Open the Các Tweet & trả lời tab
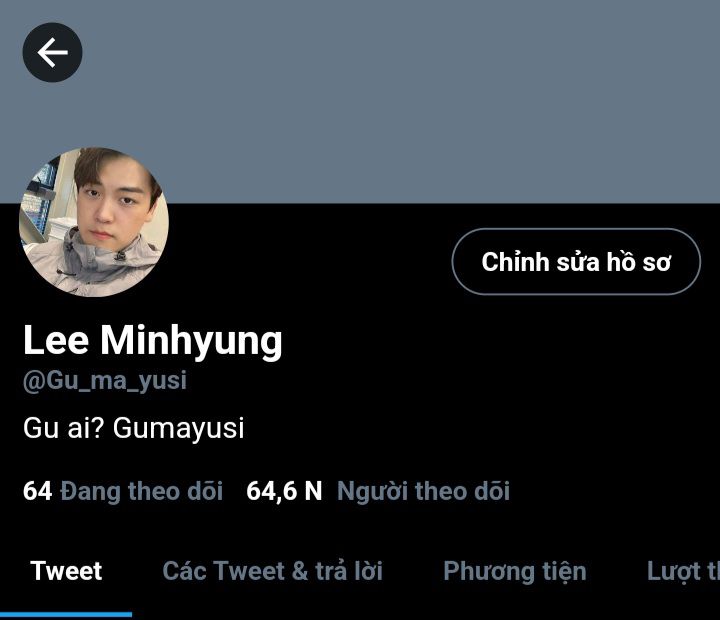Image resolution: width=720 pixels, height=620 pixels. 272,571
